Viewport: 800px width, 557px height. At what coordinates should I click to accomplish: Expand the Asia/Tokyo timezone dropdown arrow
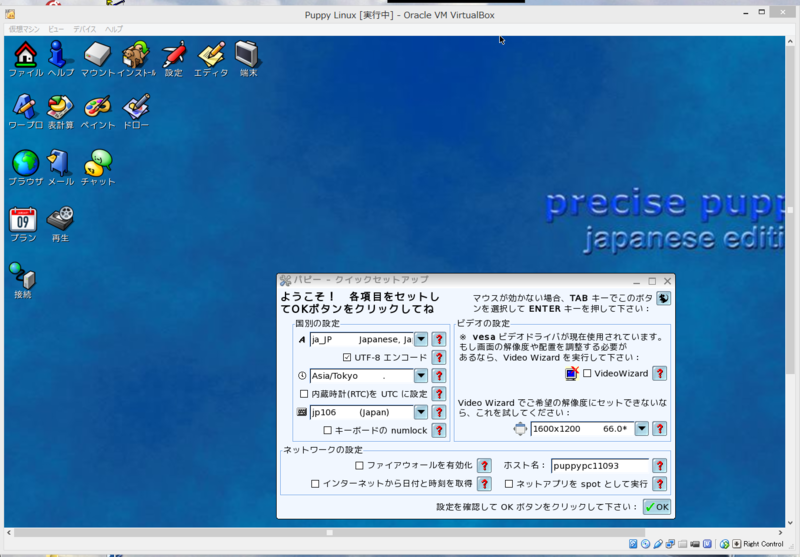click(421, 376)
